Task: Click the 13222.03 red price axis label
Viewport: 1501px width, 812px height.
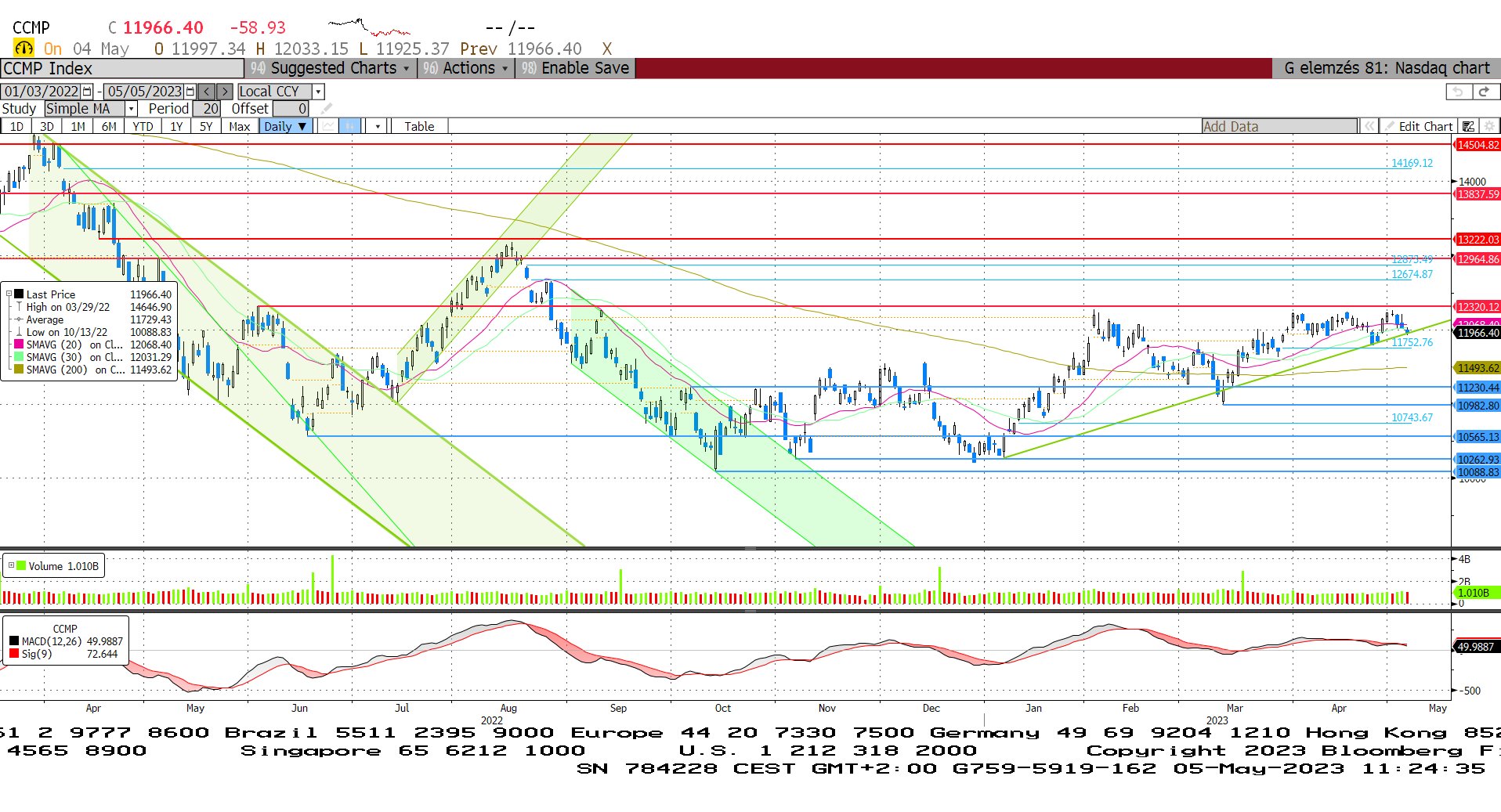Action: click(1477, 240)
